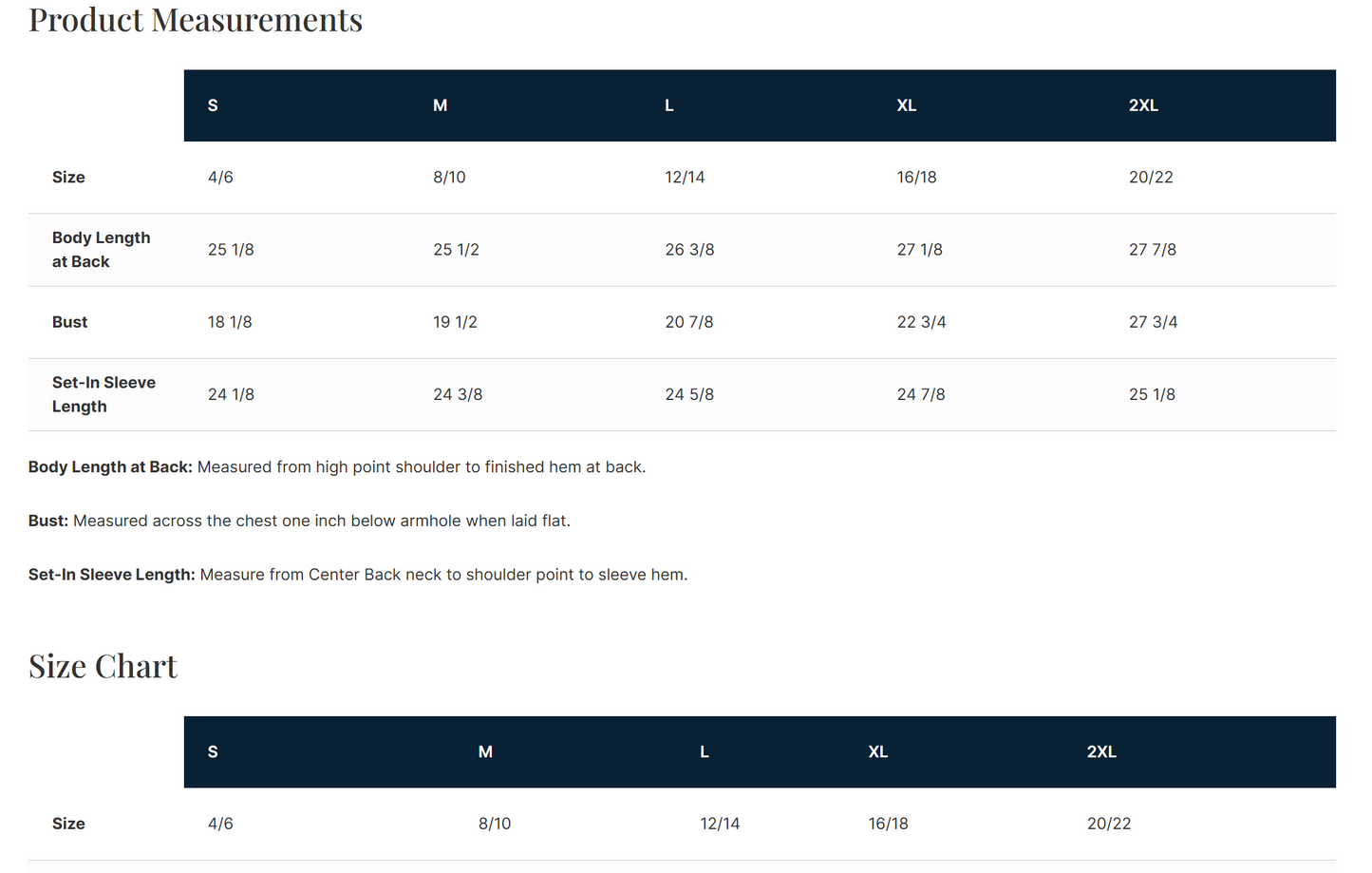
Task: Click the 19 1/2 bust measurement cell
Action: coord(455,322)
